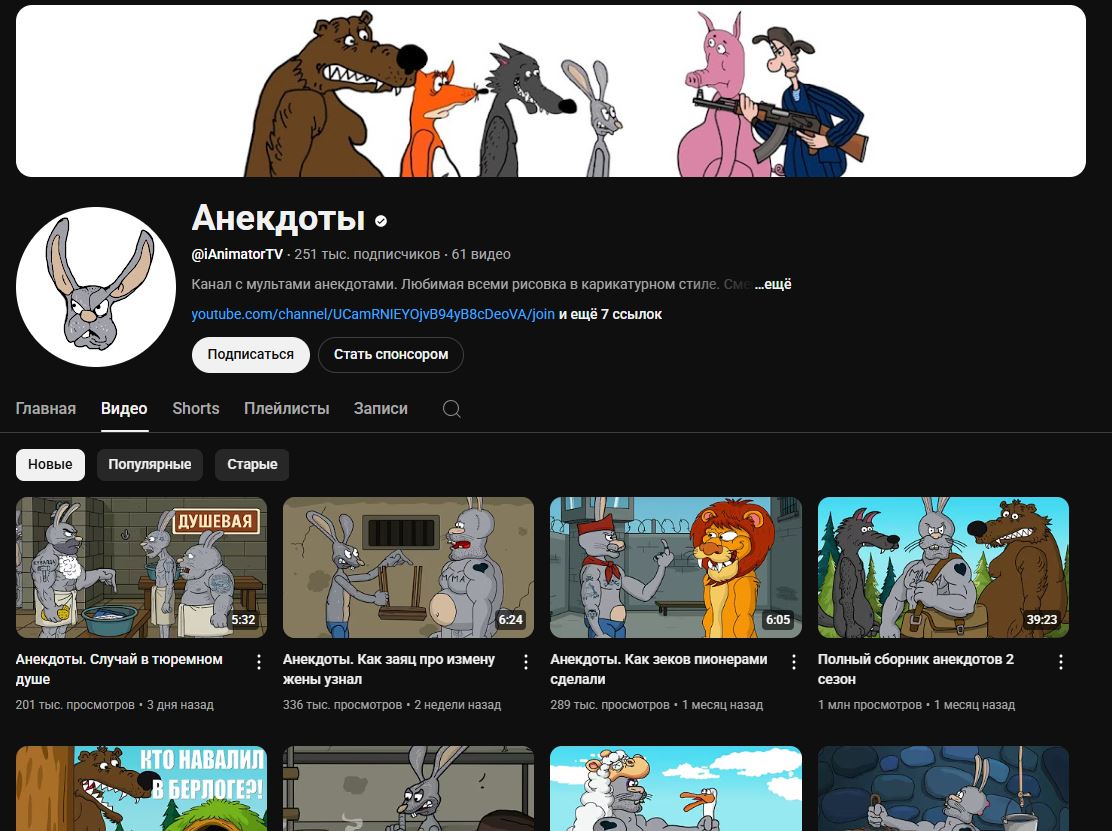
Task: Open thumbnail of the 39:23 compilation video
Action: point(943,567)
